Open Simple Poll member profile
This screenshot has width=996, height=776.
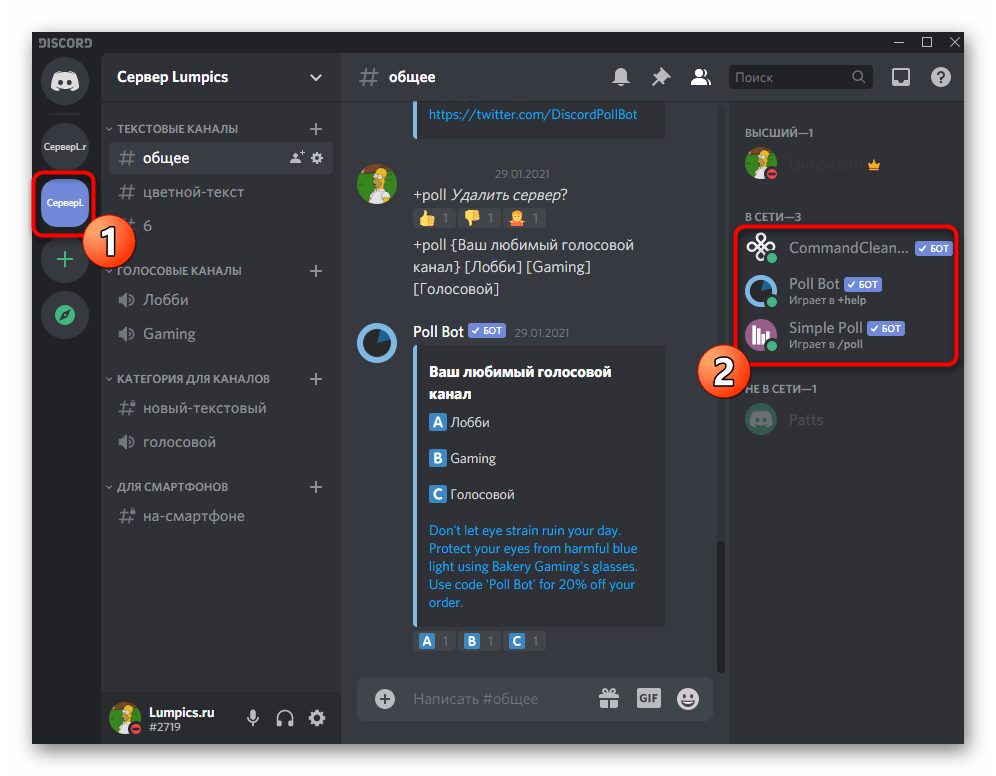847,335
